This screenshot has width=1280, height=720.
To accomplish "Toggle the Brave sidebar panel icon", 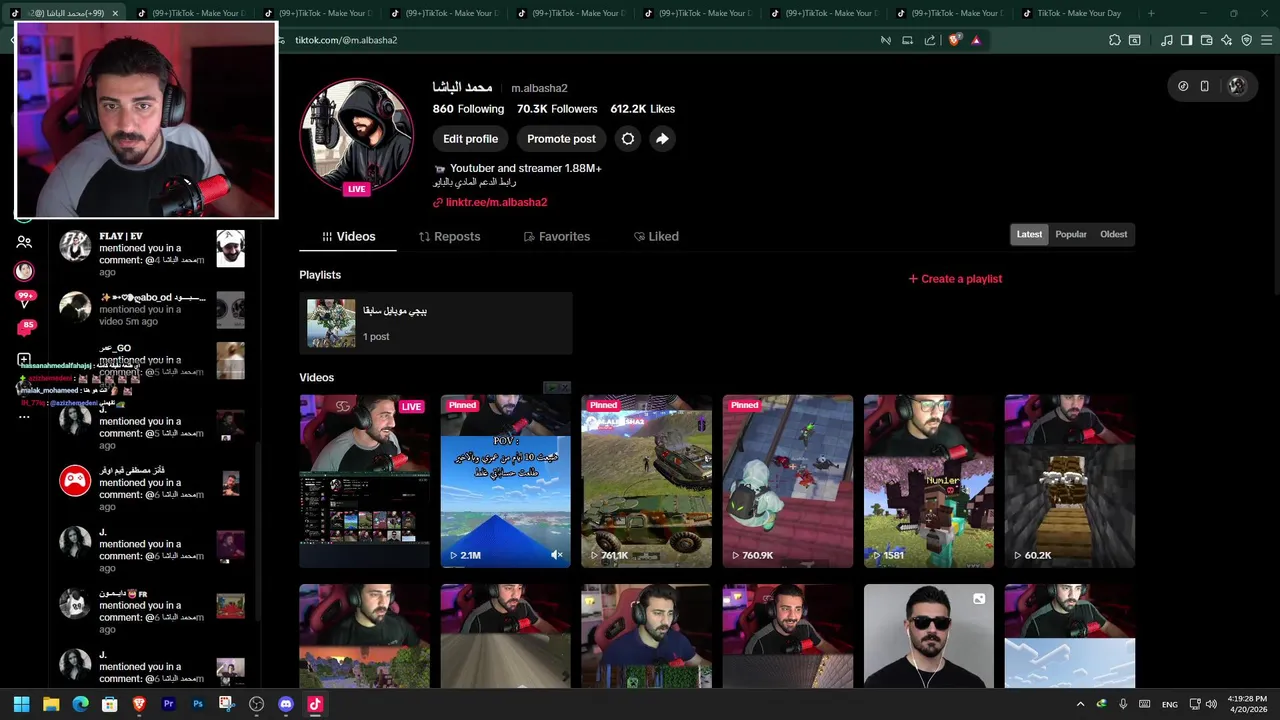I will 1186,40.
